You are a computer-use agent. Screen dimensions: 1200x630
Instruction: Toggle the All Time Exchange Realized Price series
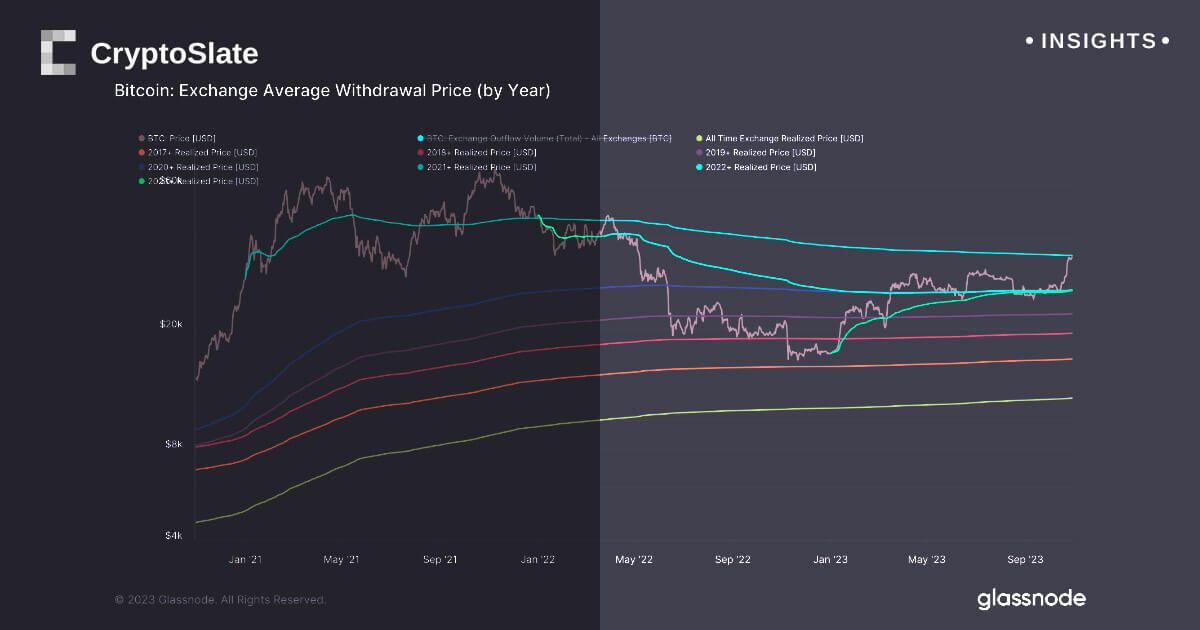point(783,138)
